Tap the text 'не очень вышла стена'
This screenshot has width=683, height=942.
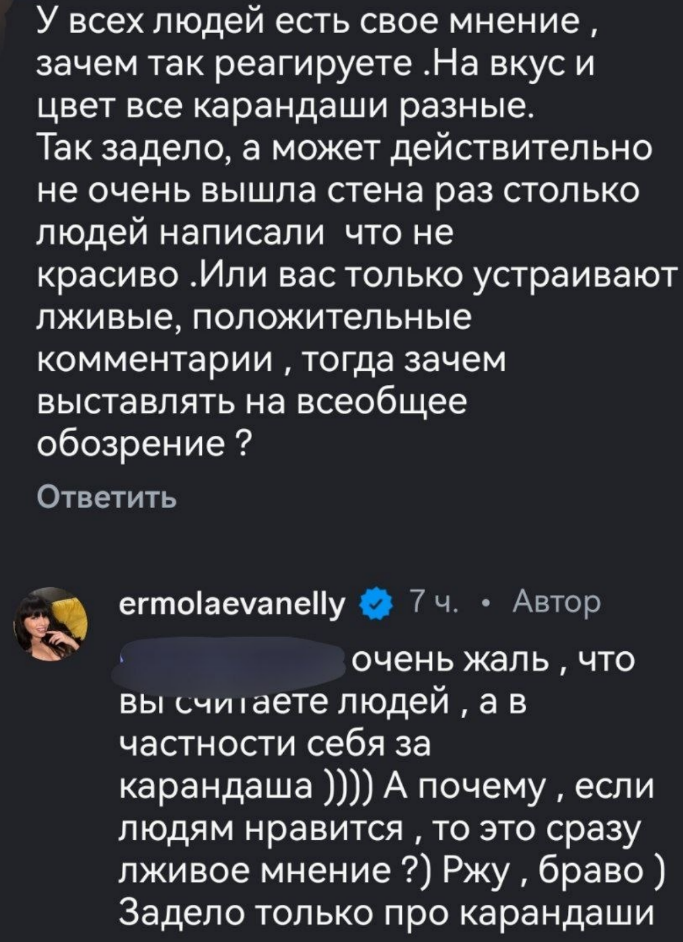225,194
